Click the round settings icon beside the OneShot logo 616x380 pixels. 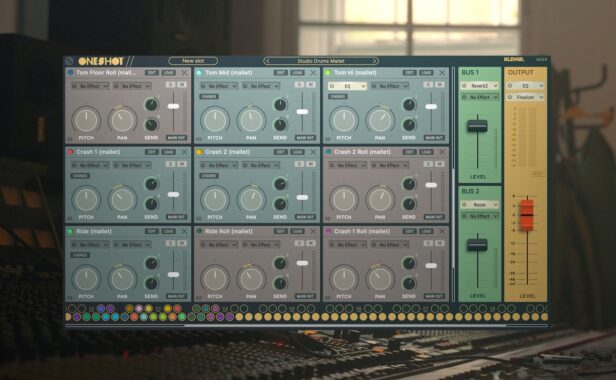pos(70,61)
